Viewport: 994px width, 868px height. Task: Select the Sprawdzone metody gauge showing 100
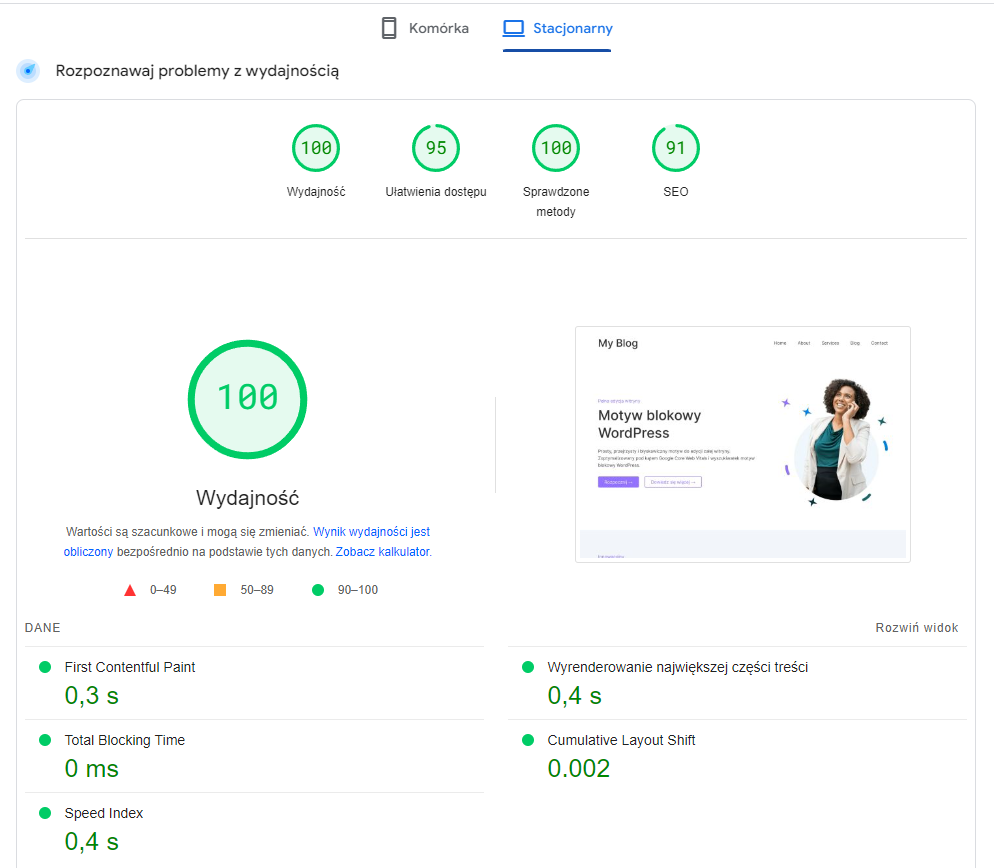tap(555, 147)
